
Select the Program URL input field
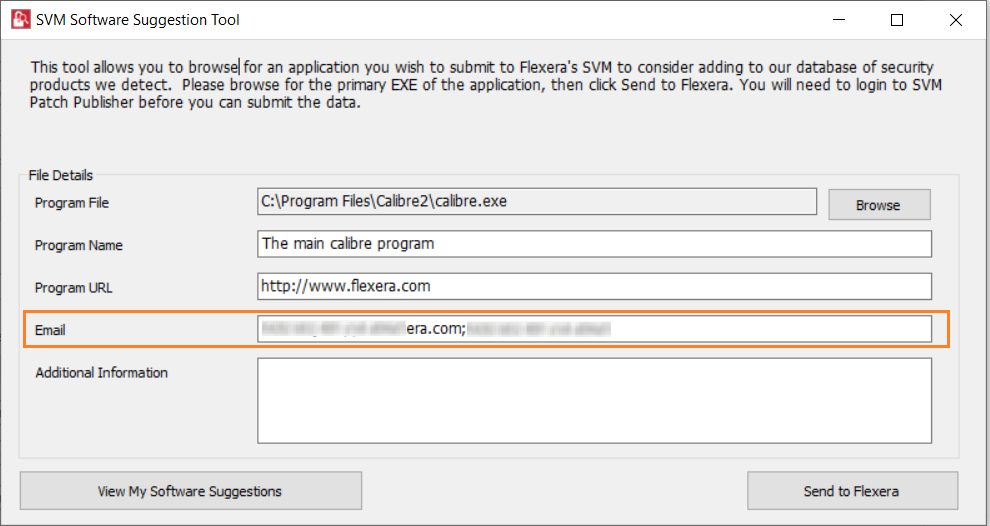pos(594,286)
